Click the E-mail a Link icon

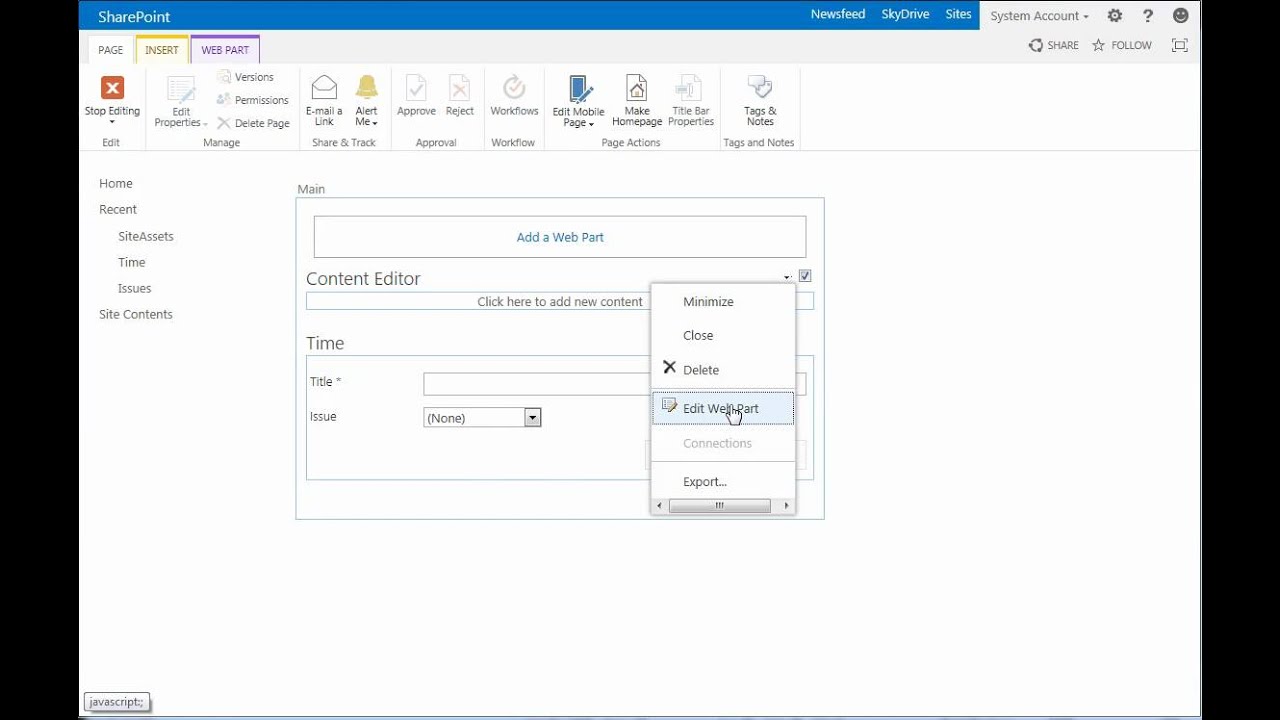coord(324,88)
